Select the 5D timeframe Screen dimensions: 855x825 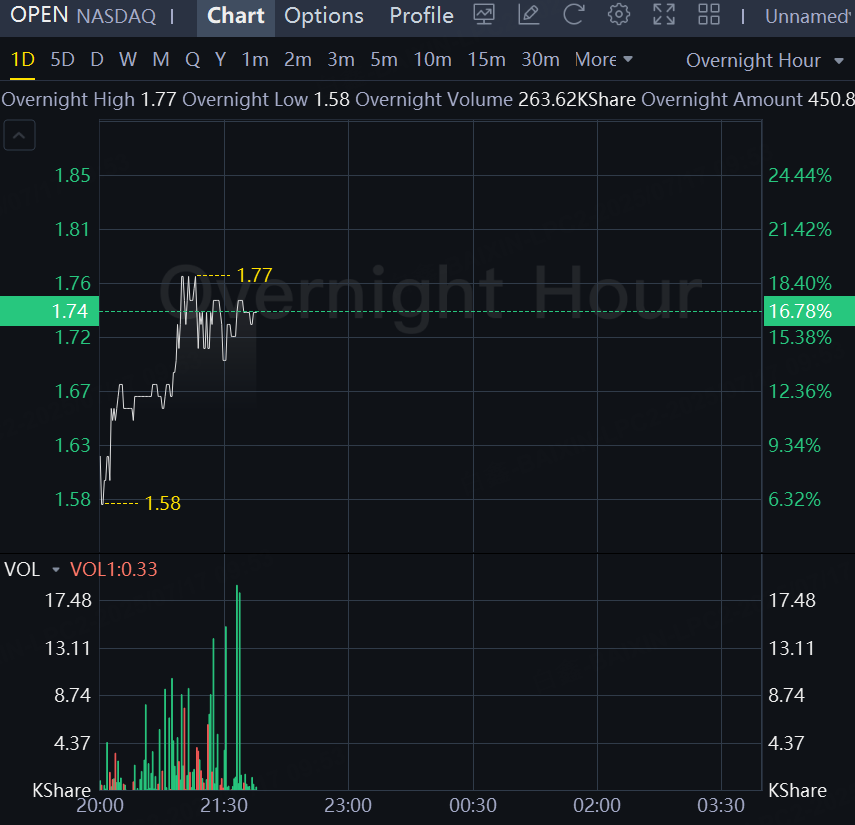pyautogui.click(x=62, y=59)
